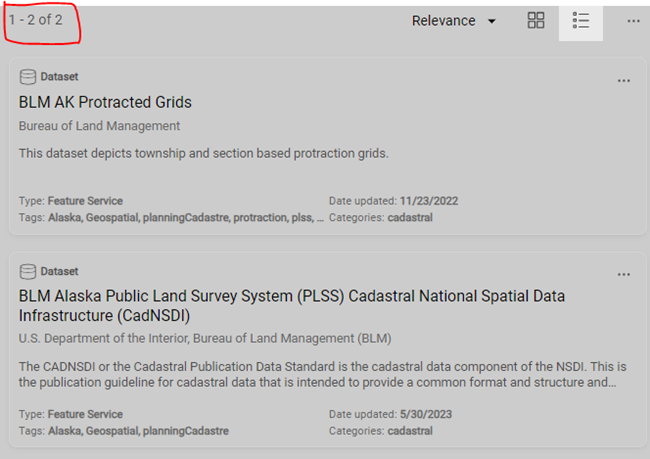Click the '1 - 2 of 2' results count
The height and width of the screenshot is (459, 650).
pos(36,20)
